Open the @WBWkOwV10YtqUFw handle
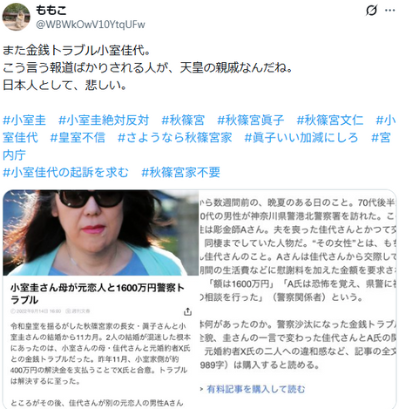Viewport: 405px width, 409px height. (90, 24)
